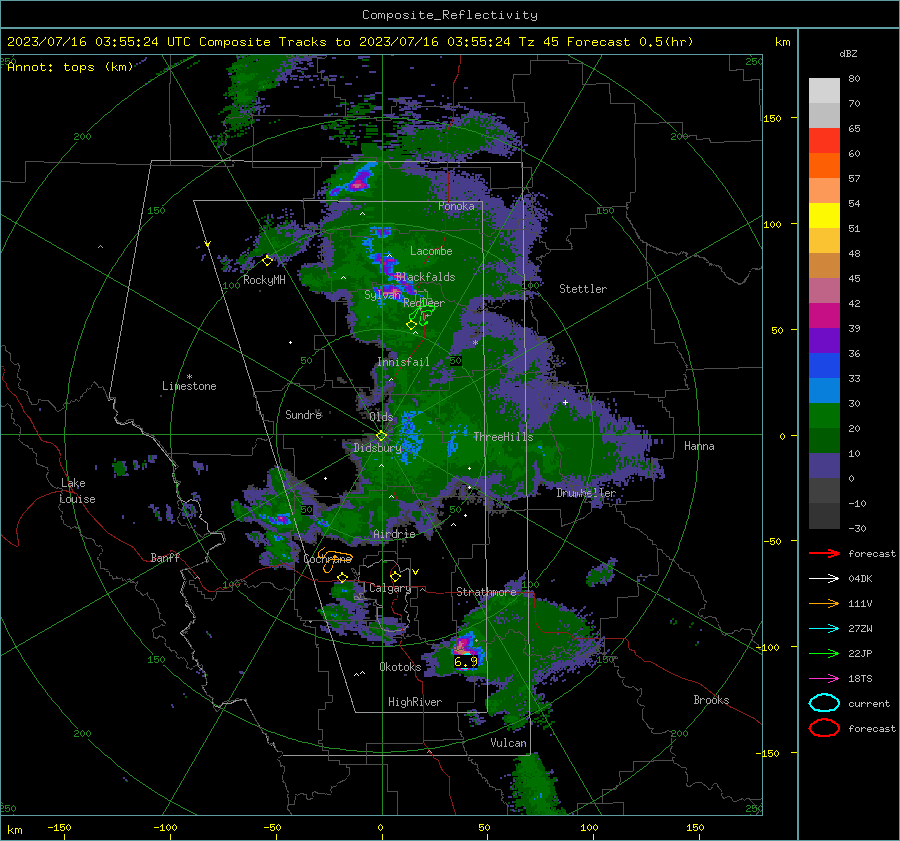Click the cyan 27ZW arrow icon
The height and width of the screenshot is (841, 900).
(x=824, y=629)
